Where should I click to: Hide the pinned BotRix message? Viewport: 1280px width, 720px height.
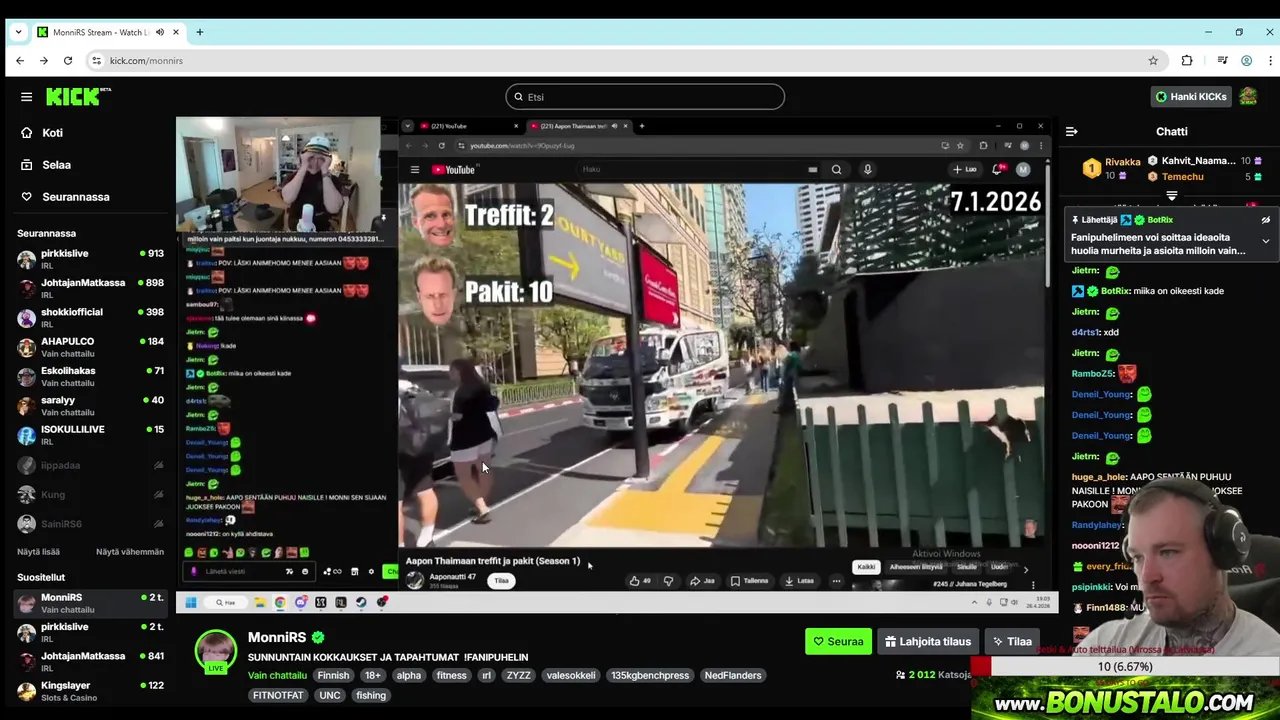tap(1265, 220)
